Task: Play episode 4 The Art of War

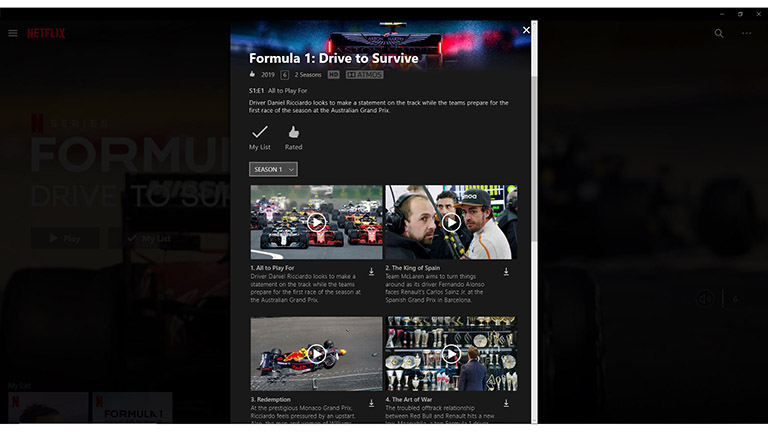Action: pos(451,354)
